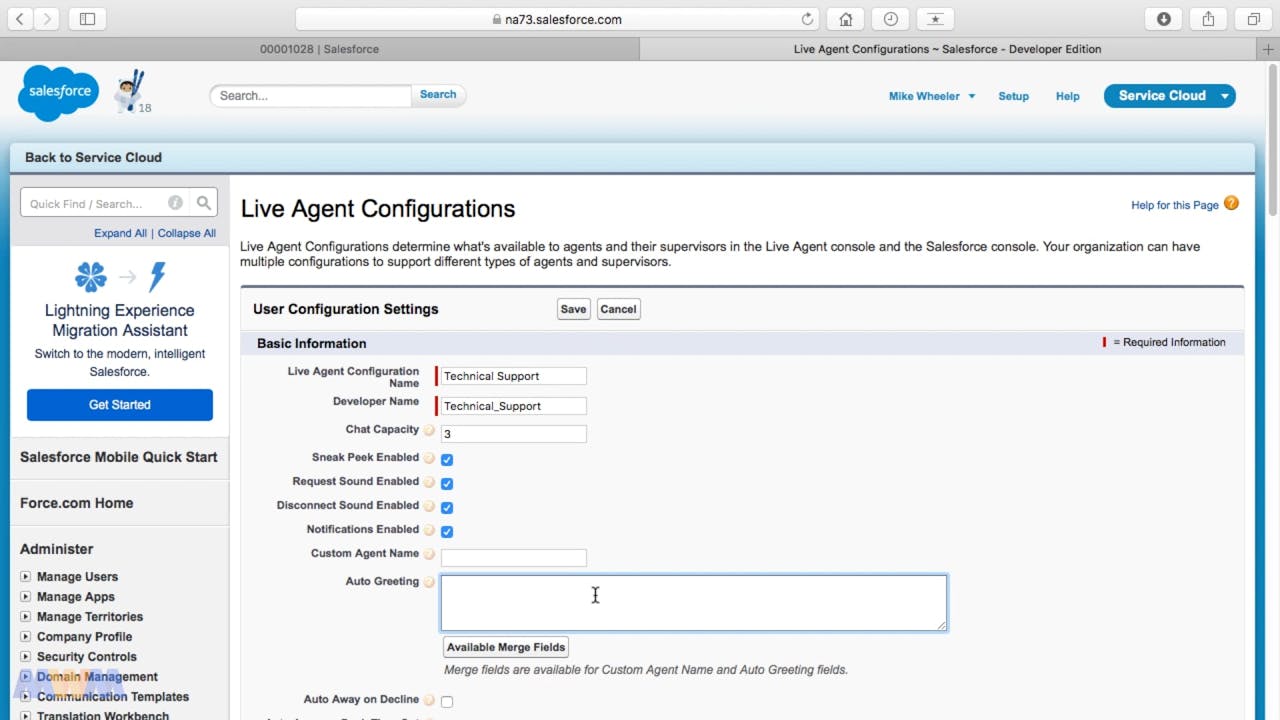The image size is (1280, 720).
Task: Show help bubble for Disconnect Sound Enabled
Action: pos(429,506)
